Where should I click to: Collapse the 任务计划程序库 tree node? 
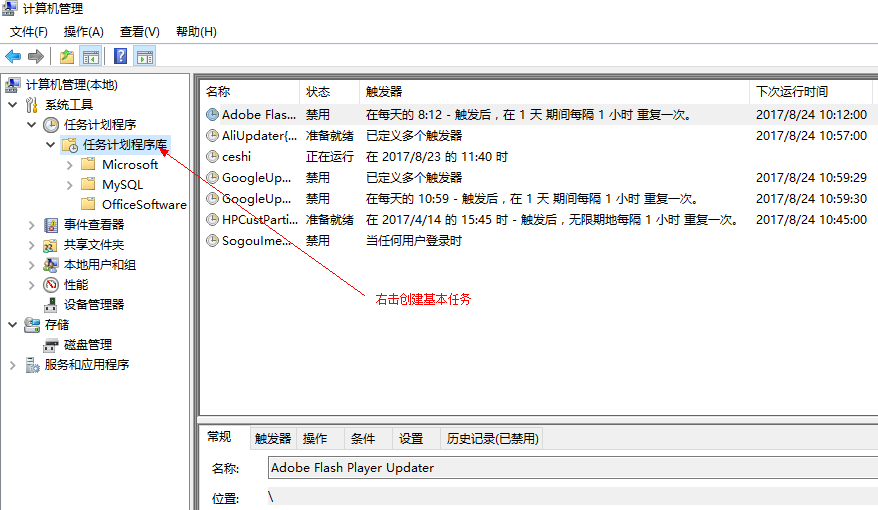click(x=50, y=145)
